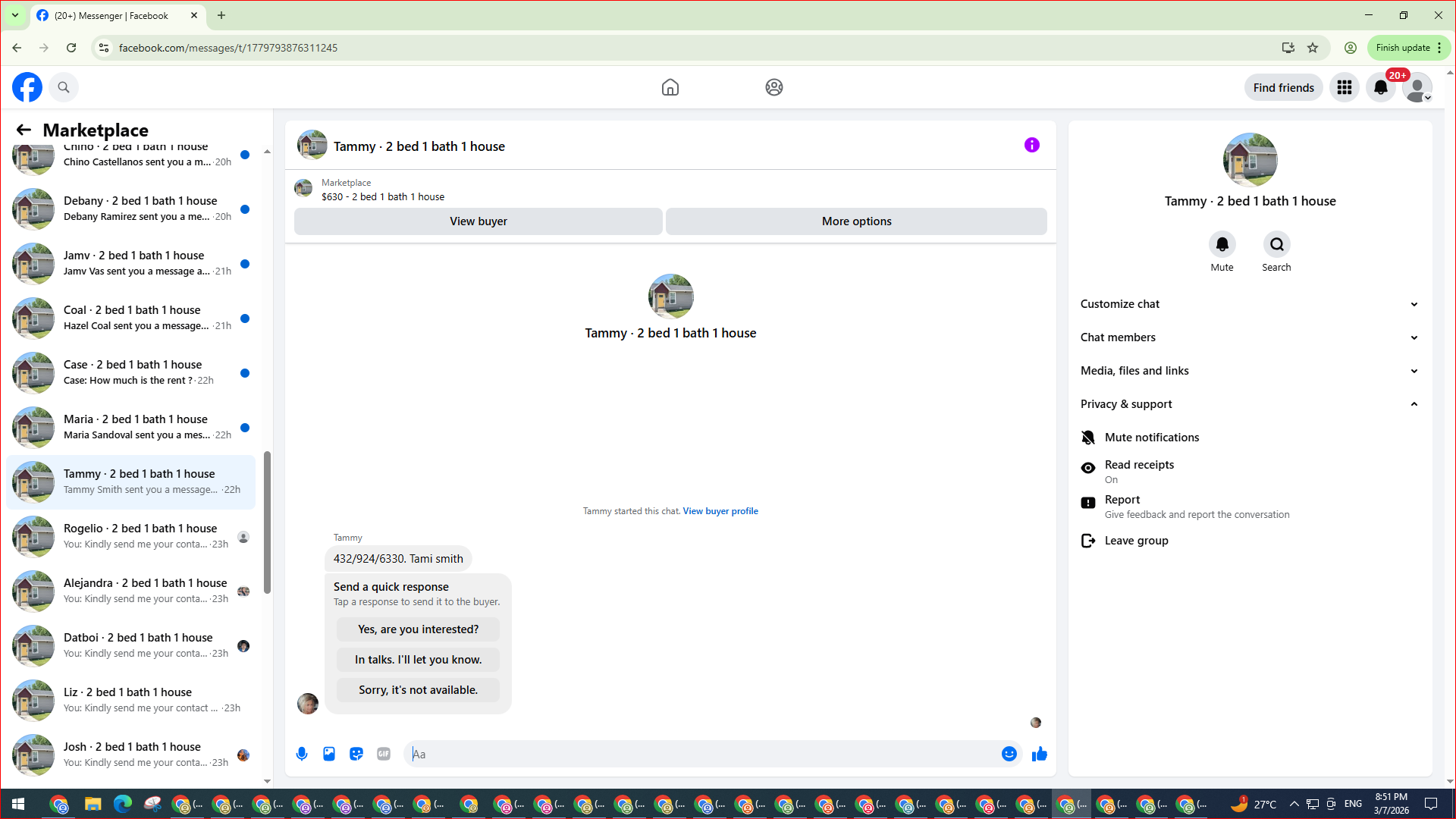Open Windows notification center icon

1431,804
